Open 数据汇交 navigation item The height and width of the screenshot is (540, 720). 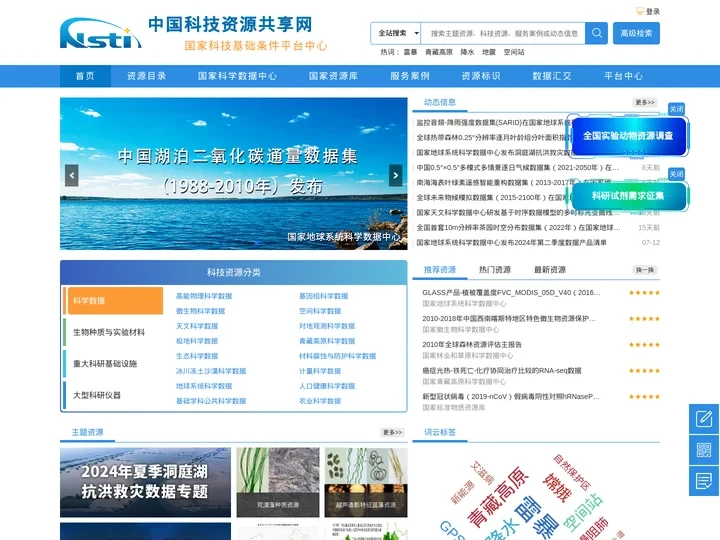[x=552, y=76]
